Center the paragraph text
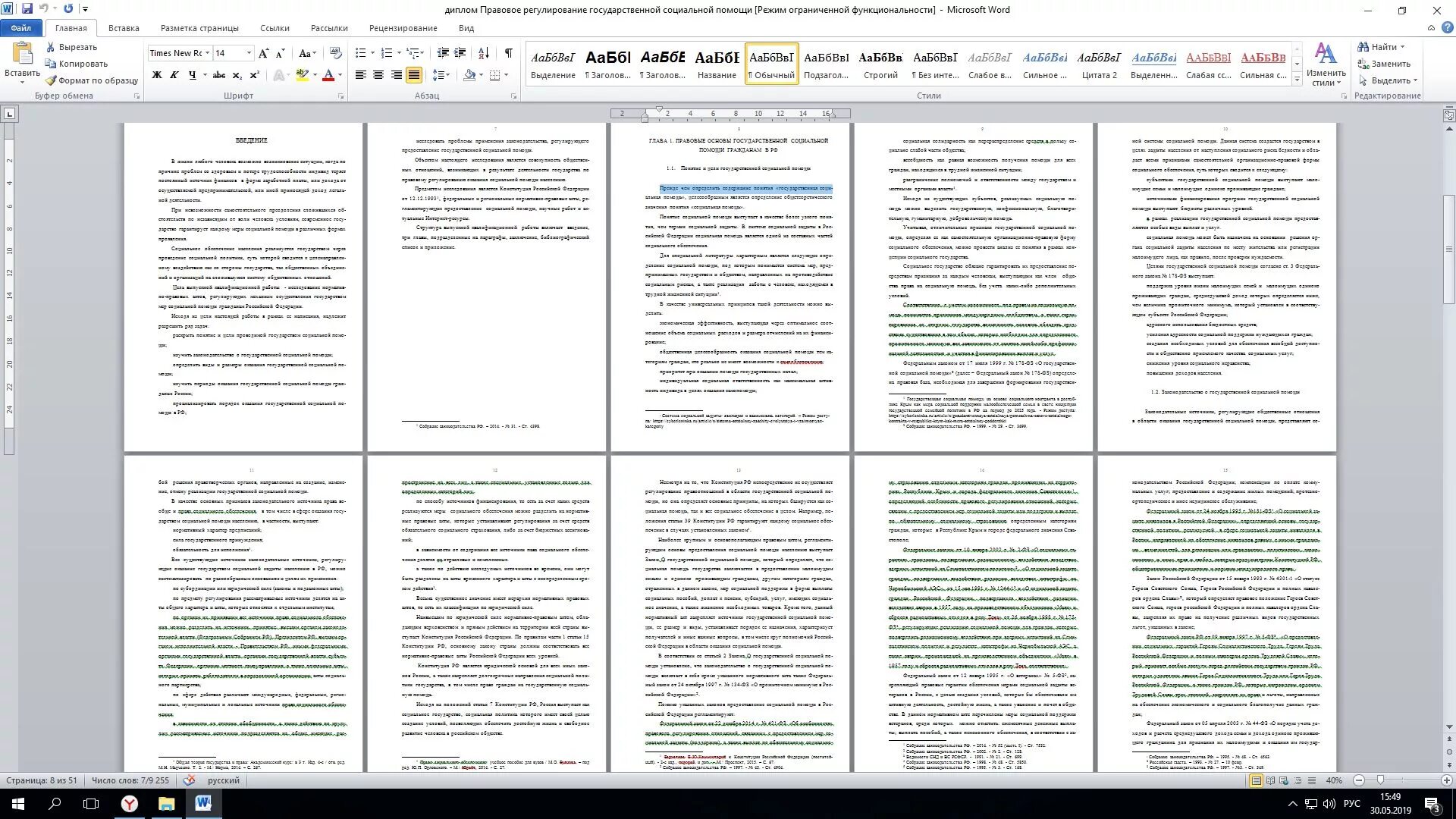The image size is (1456, 819). 378,75
